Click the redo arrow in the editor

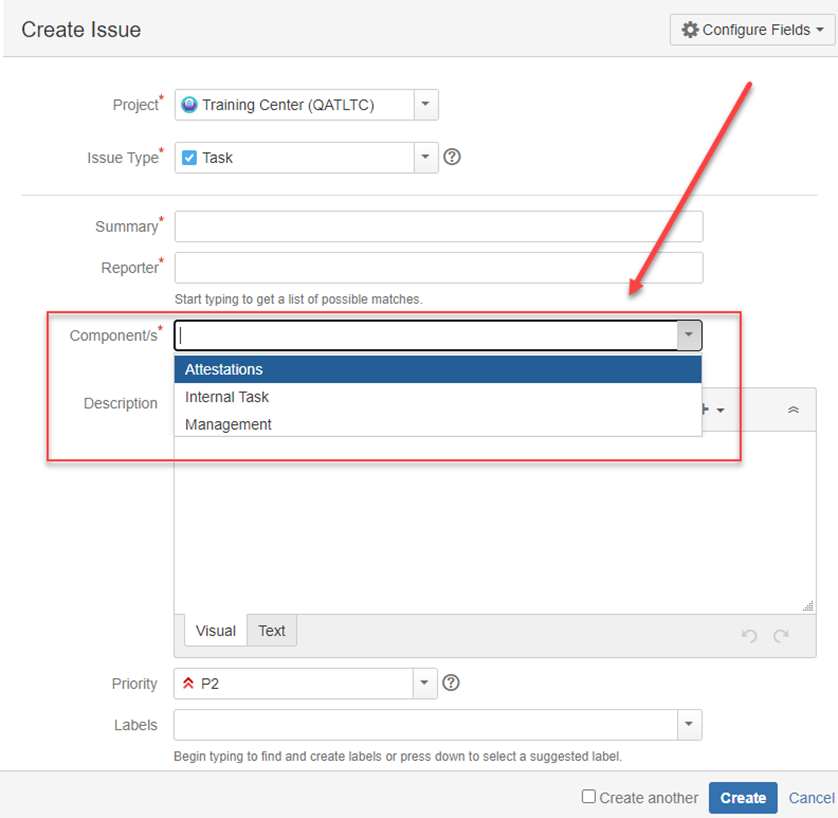[x=781, y=635]
